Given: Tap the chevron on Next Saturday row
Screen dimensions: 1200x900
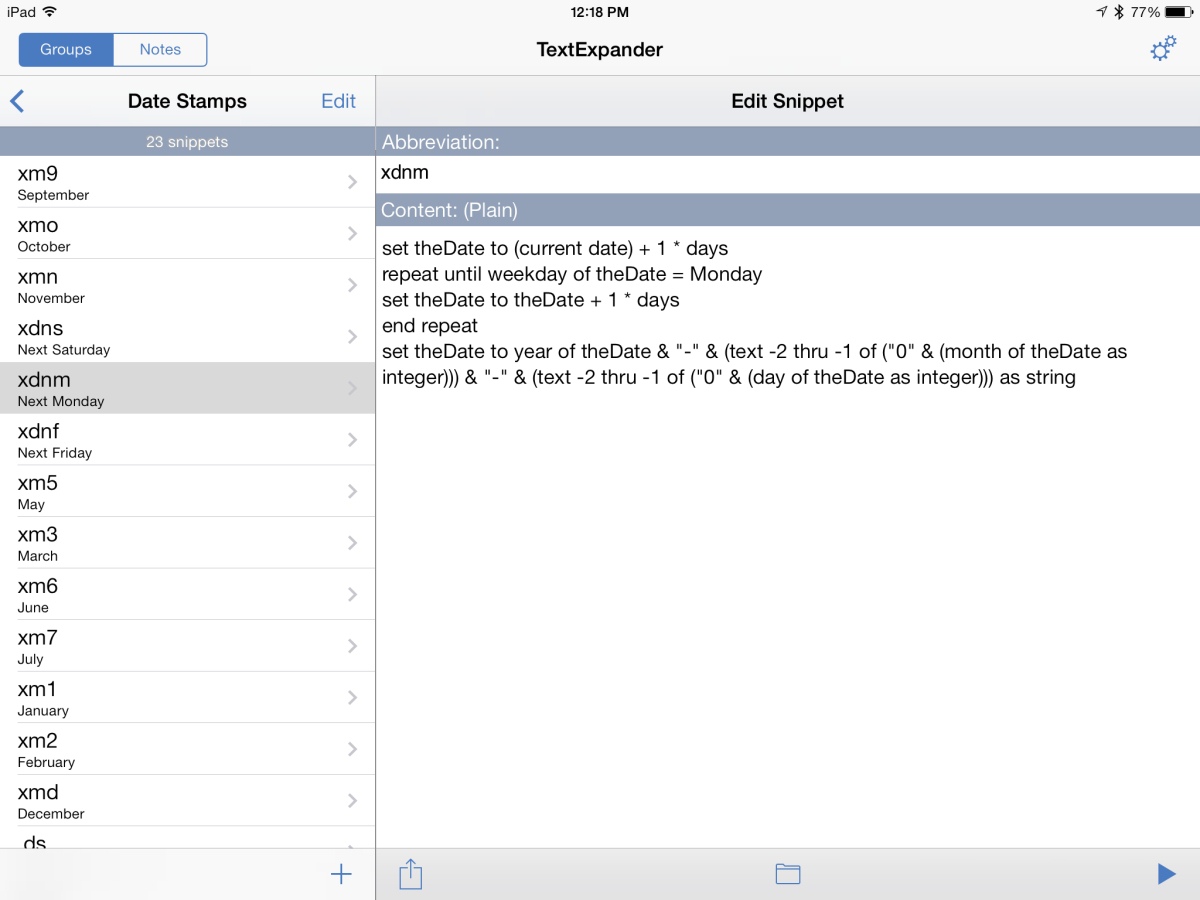Looking at the screenshot, I should click(352, 337).
